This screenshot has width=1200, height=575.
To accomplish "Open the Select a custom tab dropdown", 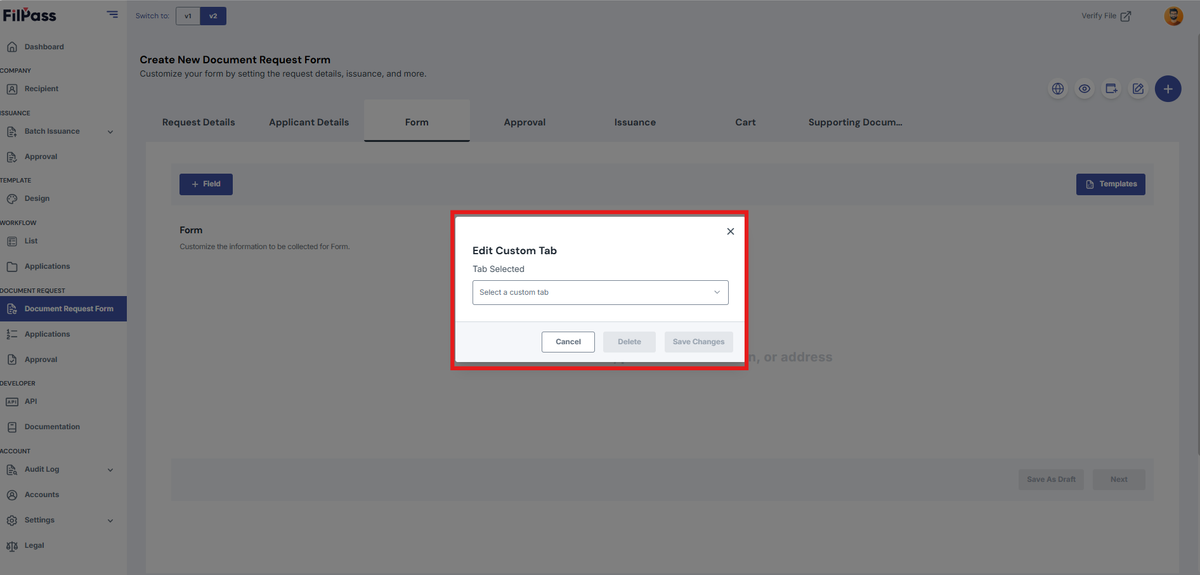I will (x=600, y=292).
